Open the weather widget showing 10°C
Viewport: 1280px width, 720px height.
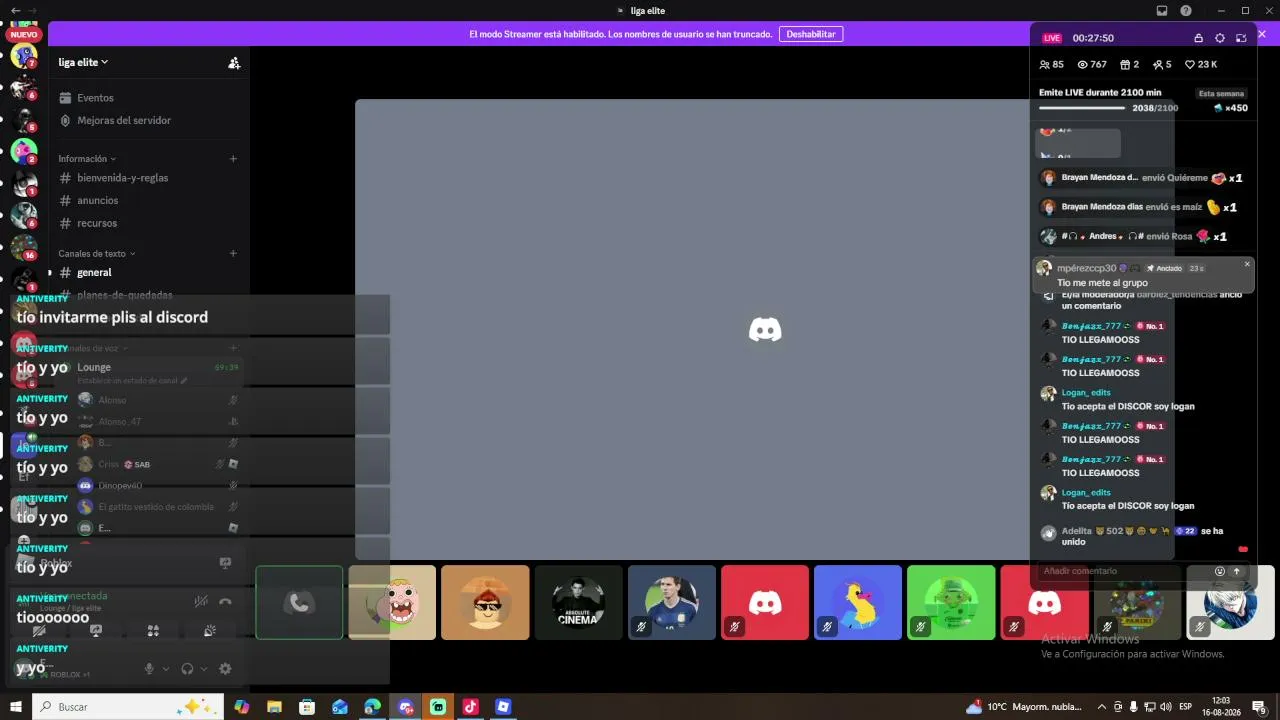(x=1024, y=707)
